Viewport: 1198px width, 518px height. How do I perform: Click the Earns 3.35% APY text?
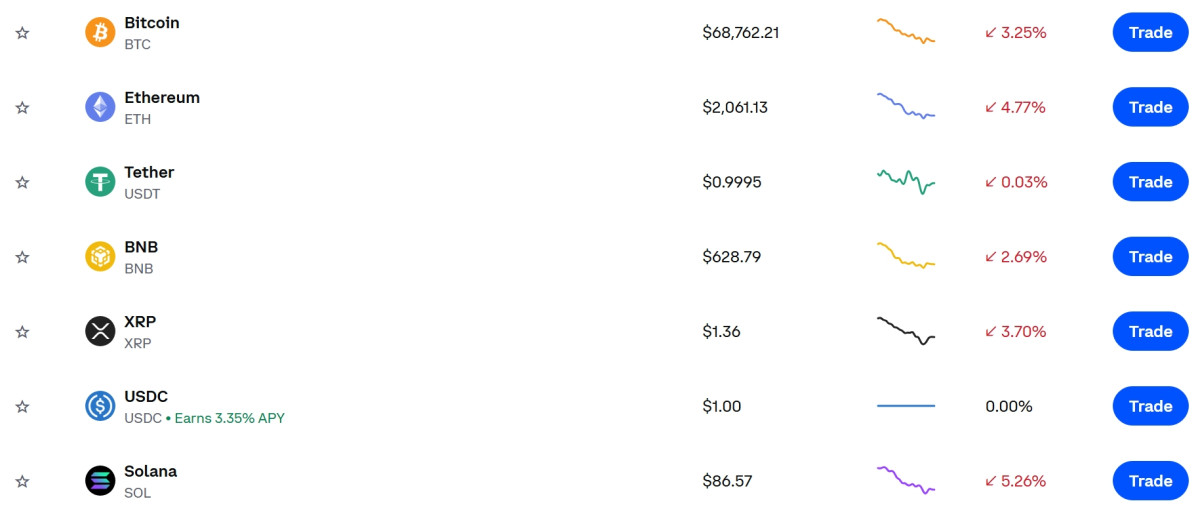click(229, 418)
